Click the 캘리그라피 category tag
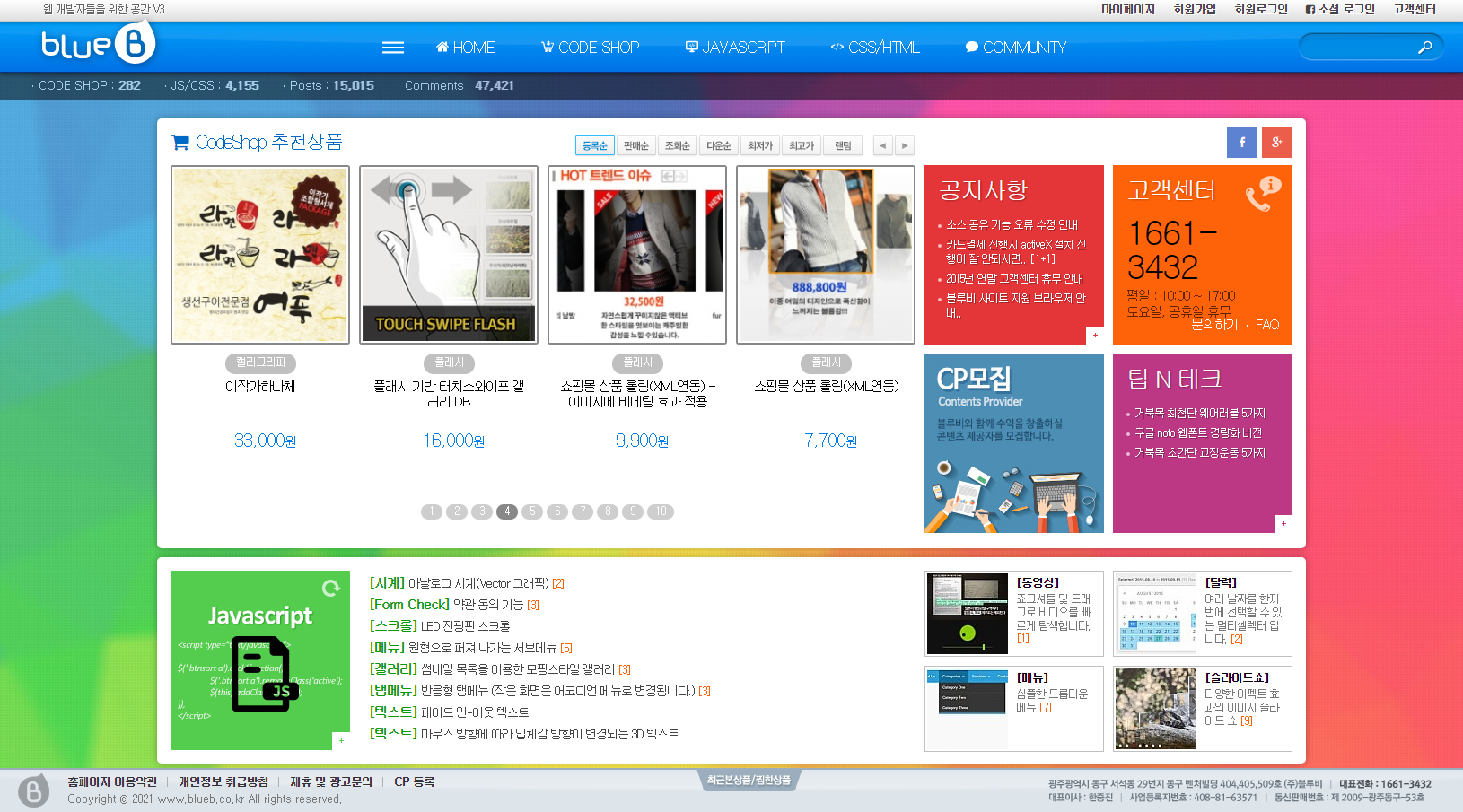Viewport: 1463px width, 812px height. pyautogui.click(x=260, y=362)
